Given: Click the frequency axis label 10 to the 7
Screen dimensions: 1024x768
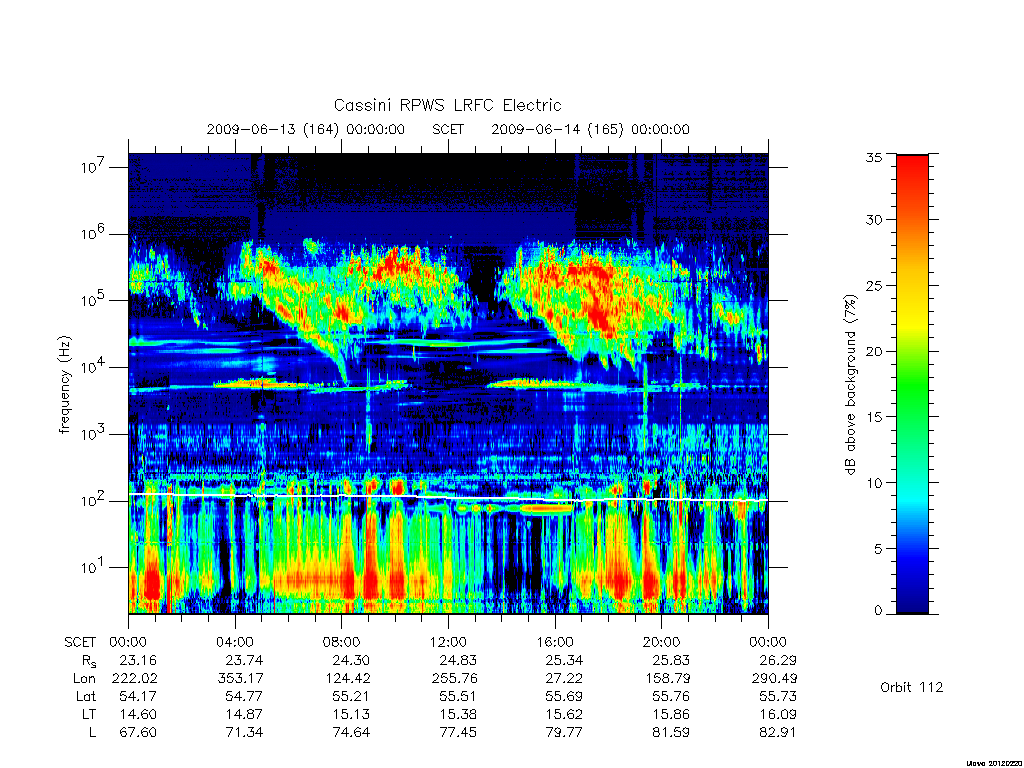Looking at the screenshot, I should 93,167.
